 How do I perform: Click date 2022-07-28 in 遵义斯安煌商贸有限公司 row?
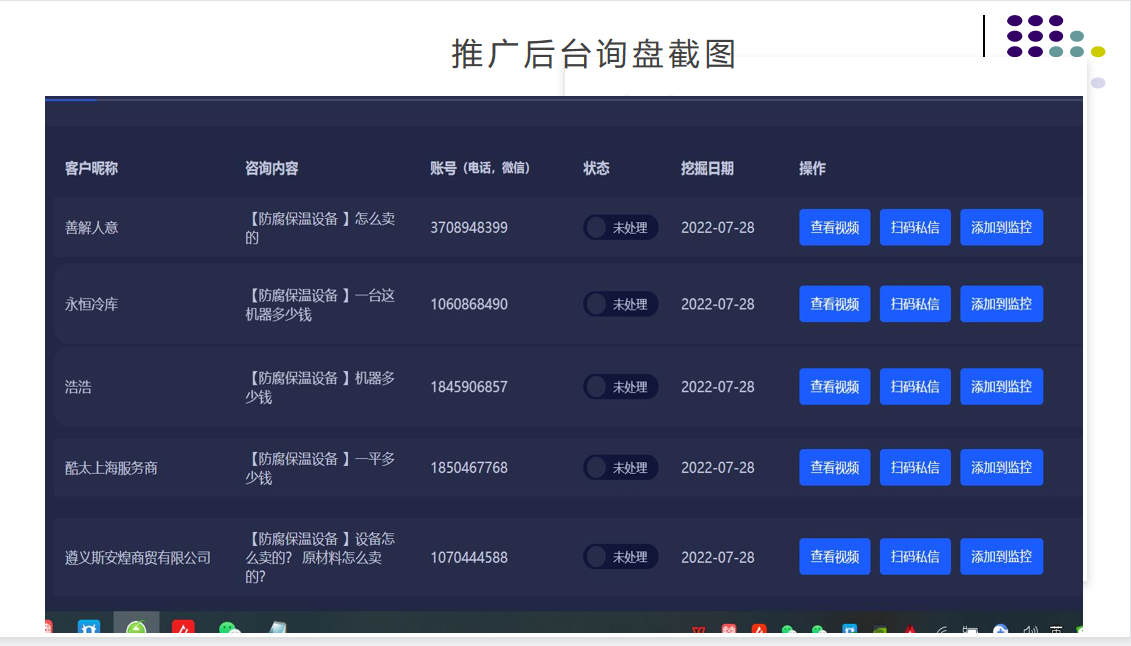(x=718, y=557)
